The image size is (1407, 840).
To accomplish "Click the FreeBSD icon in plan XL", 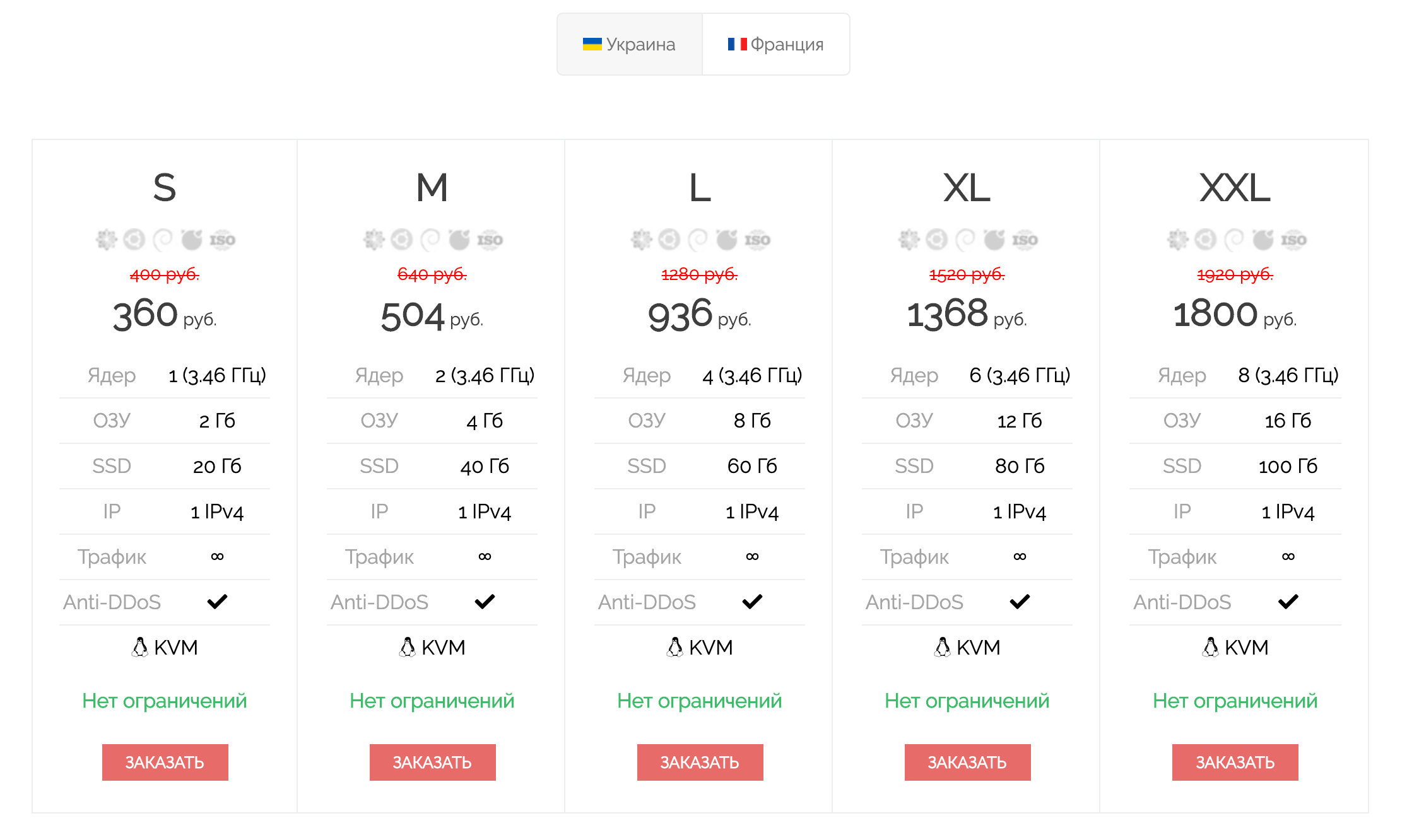I will (994, 240).
